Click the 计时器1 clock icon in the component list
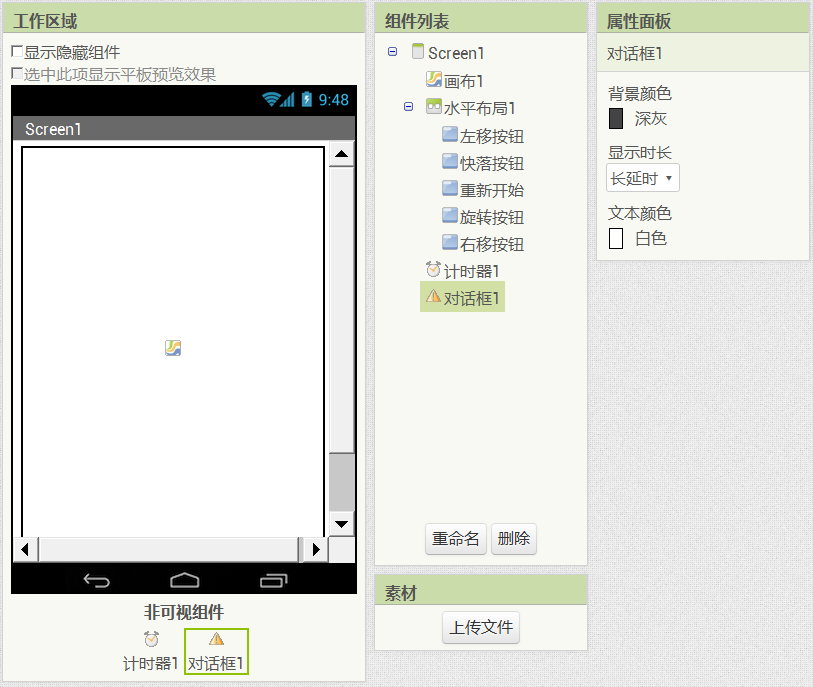 (x=433, y=270)
